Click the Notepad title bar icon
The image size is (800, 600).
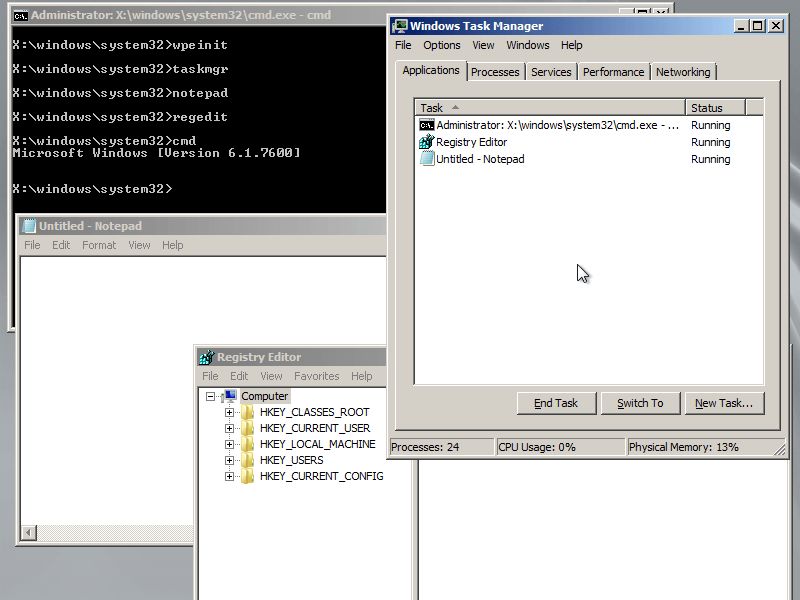pos(27,226)
